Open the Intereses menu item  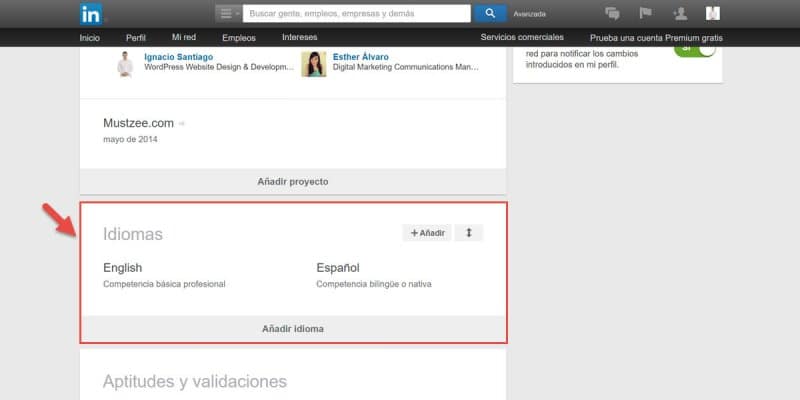299,37
